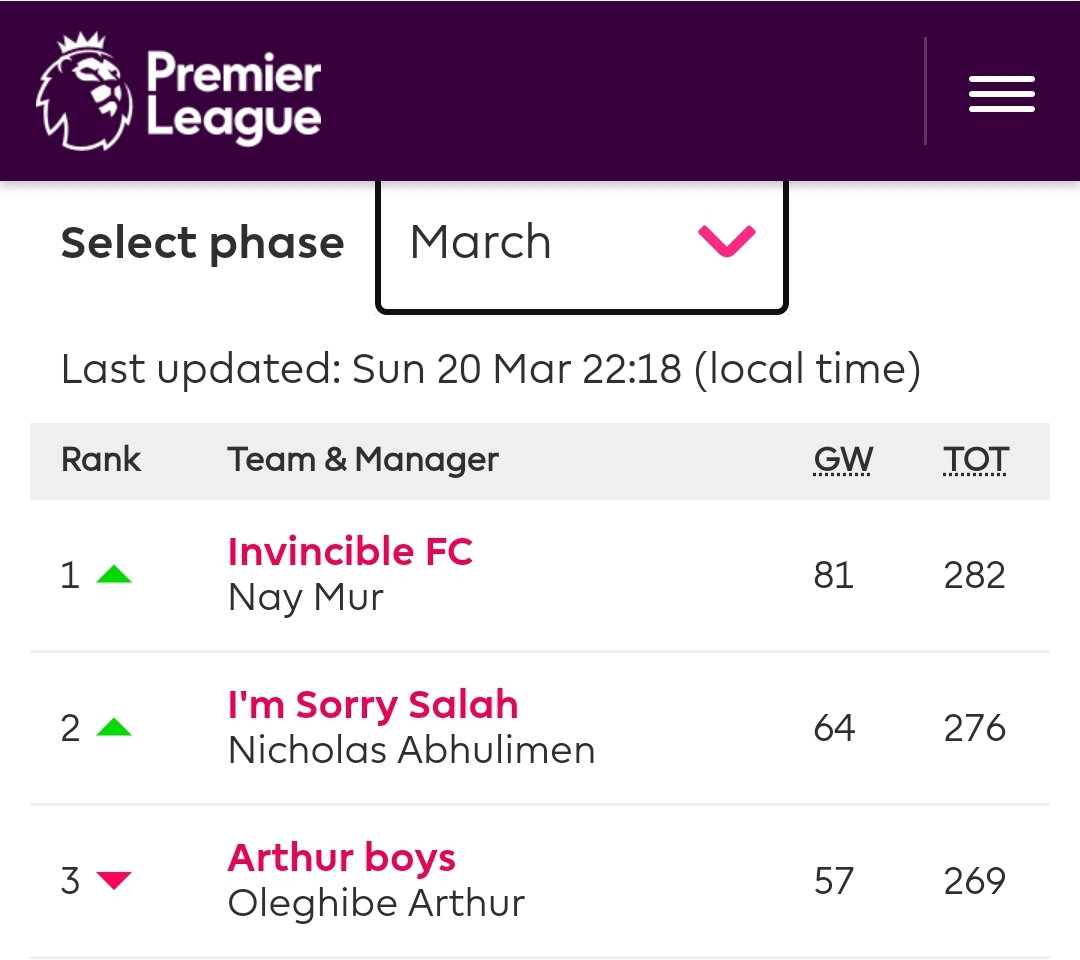Open the hamburger menu icon
The width and height of the screenshot is (1080, 960).
pyautogui.click(x=1001, y=94)
